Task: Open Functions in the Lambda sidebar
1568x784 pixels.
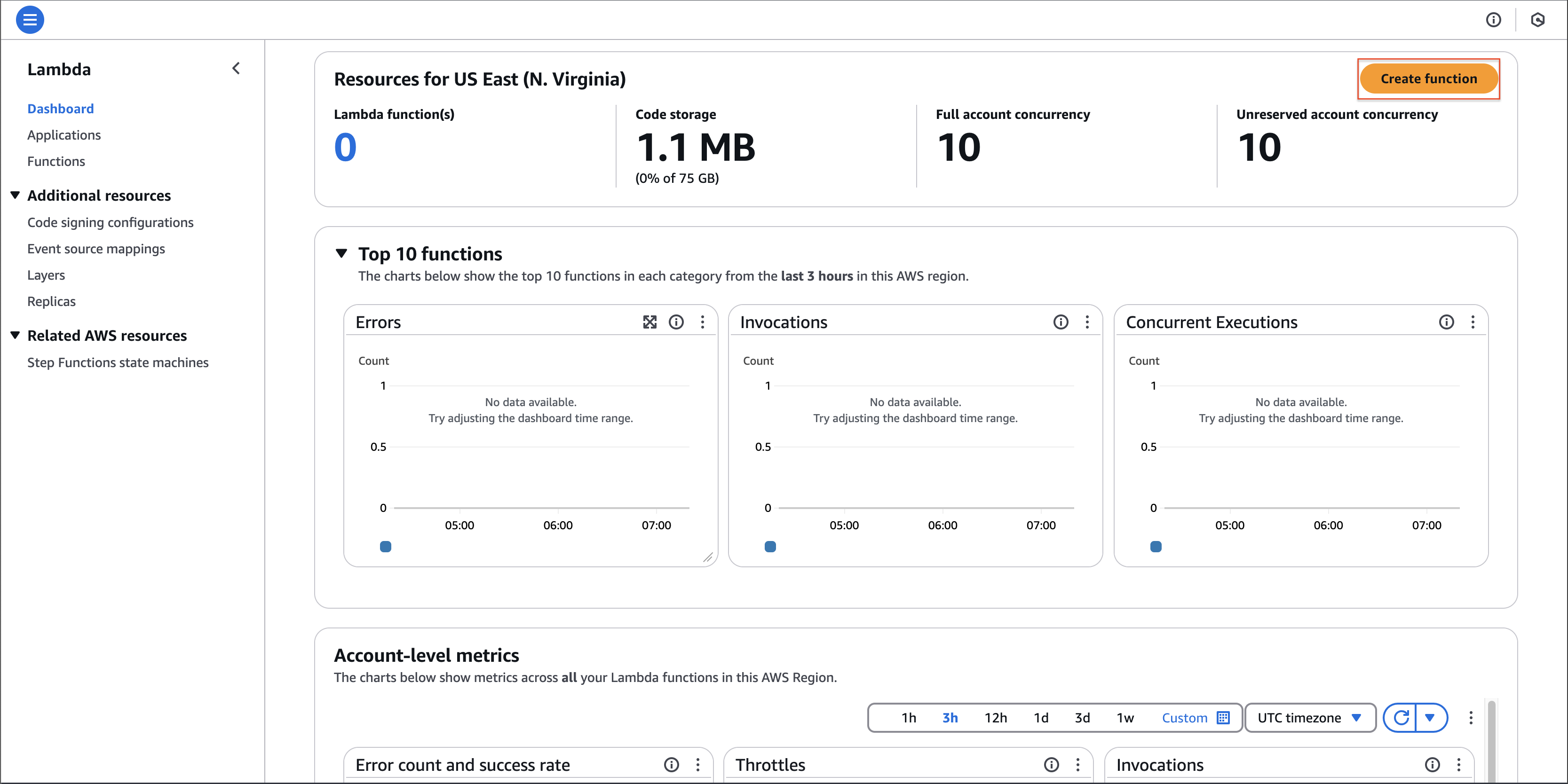Action: [56, 161]
